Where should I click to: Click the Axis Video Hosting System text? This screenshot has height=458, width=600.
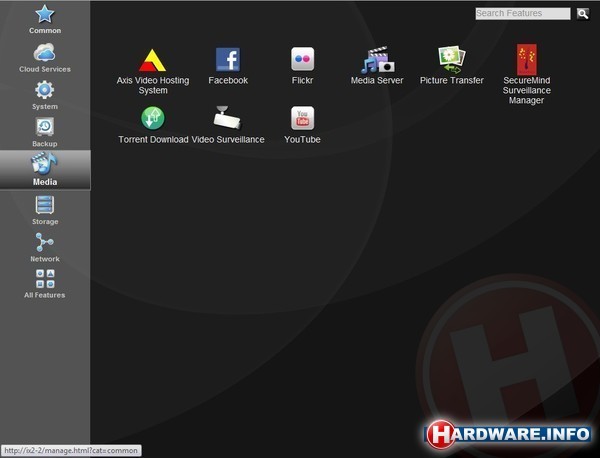click(x=153, y=85)
